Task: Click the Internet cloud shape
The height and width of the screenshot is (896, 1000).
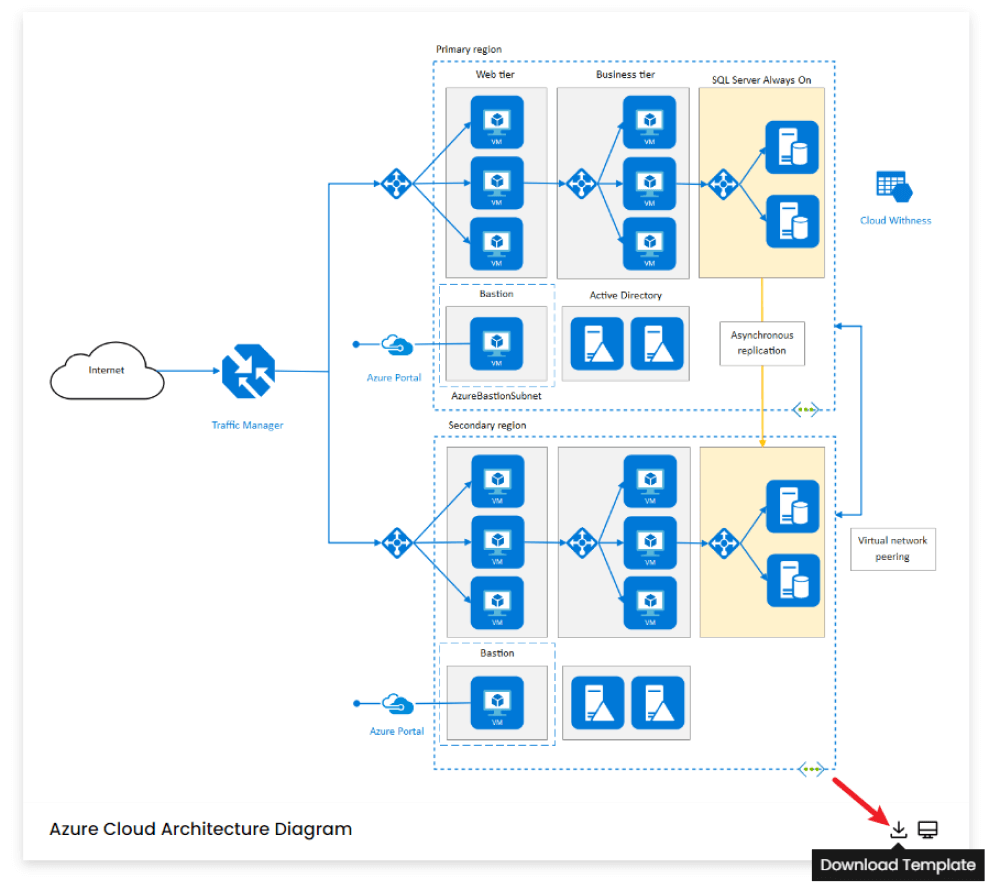Action: (x=107, y=371)
